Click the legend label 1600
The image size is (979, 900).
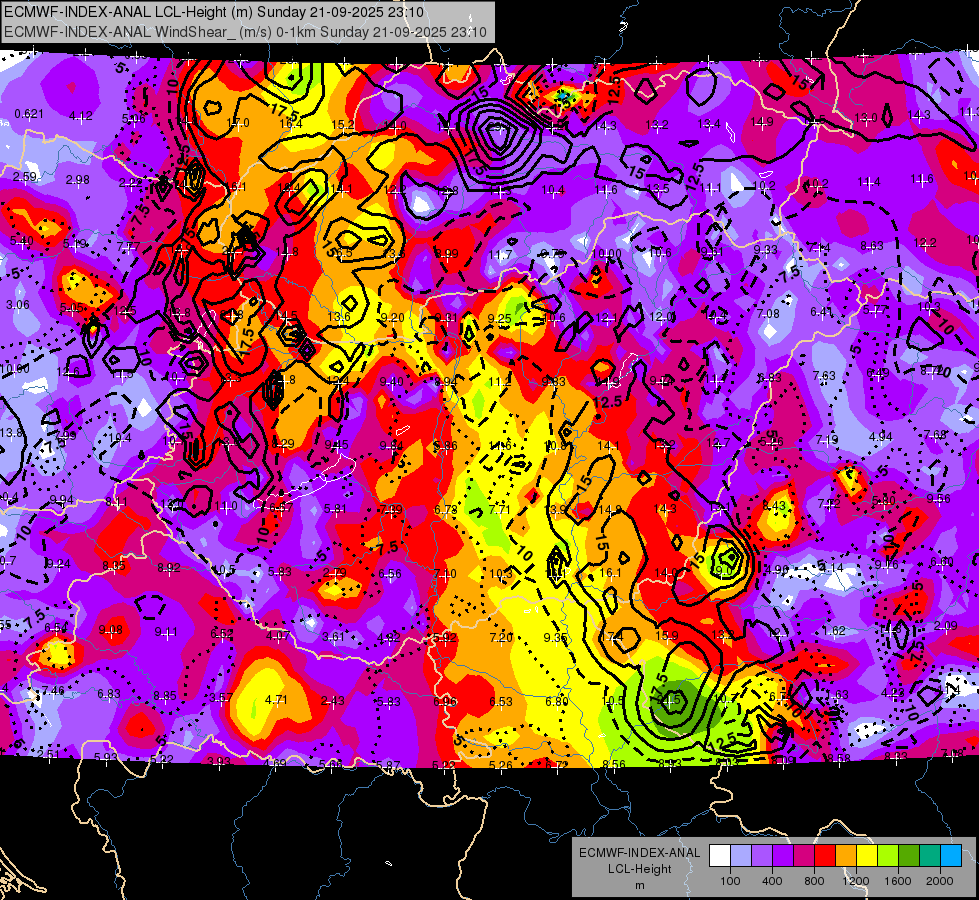point(897,881)
